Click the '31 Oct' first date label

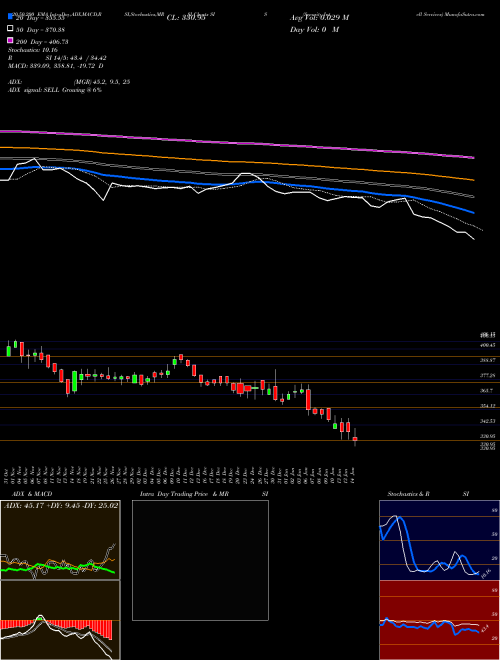pyautogui.click(x=8, y=476)
